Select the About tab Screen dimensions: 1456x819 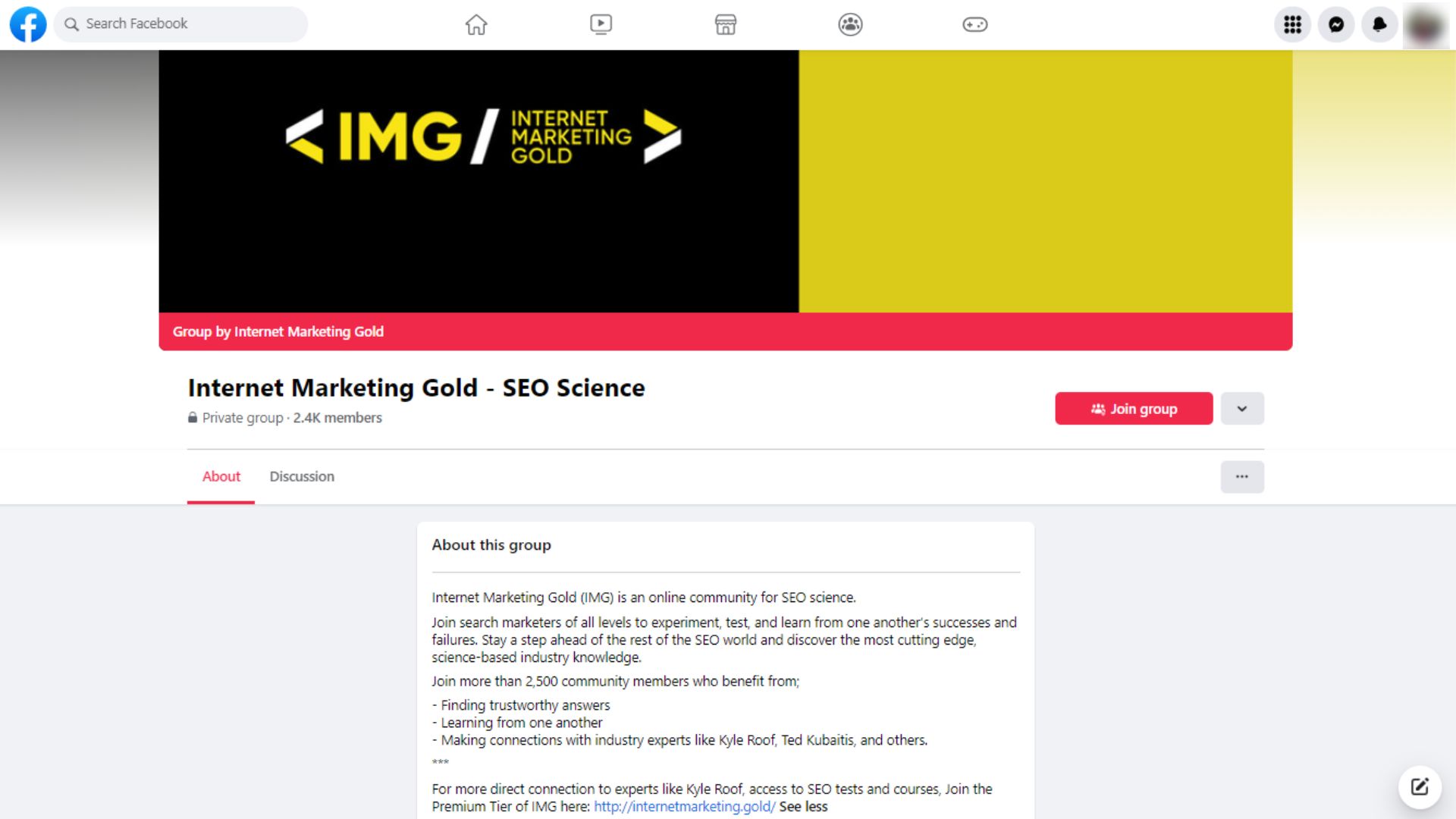[x=221, y=476]
